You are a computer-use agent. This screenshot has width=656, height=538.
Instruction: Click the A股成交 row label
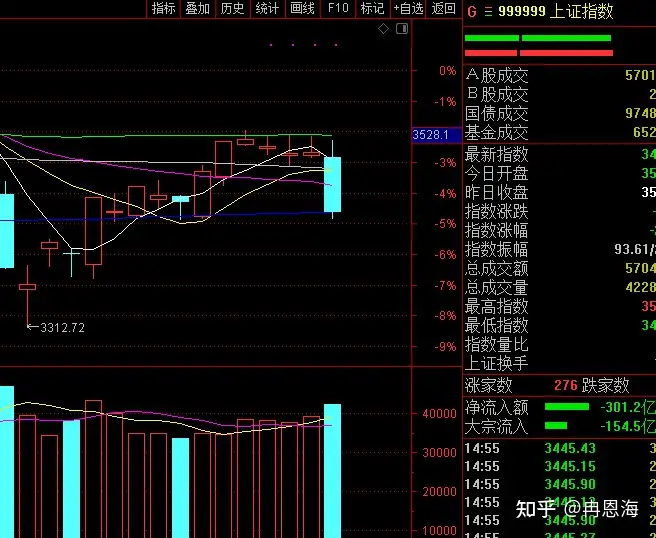497,76
